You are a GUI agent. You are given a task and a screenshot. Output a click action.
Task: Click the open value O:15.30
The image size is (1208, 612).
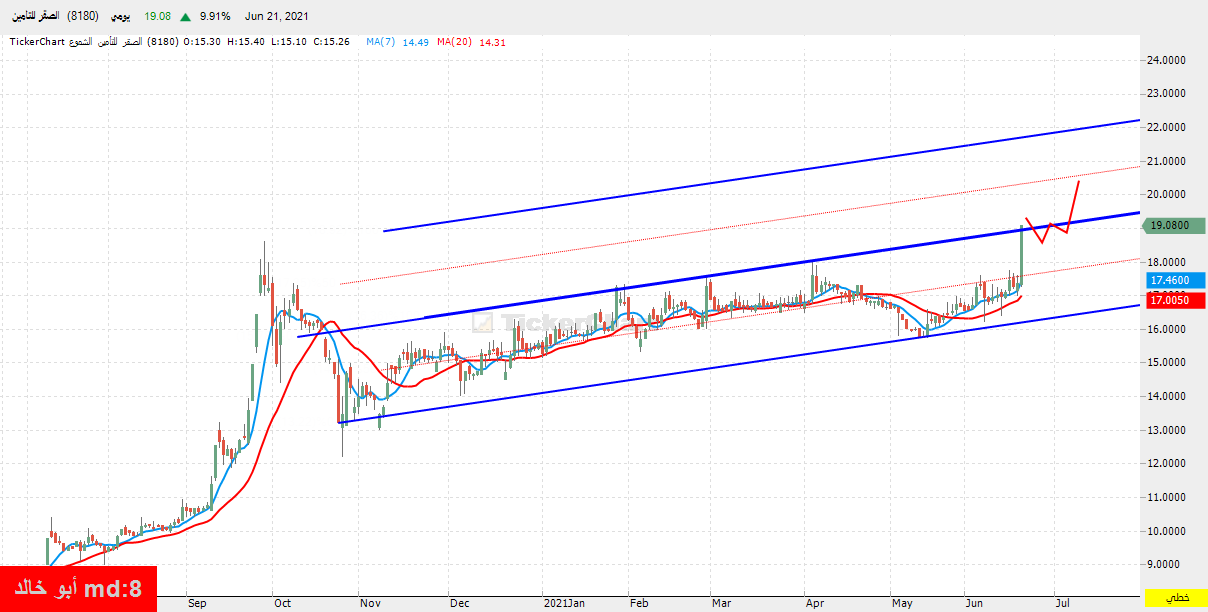203,42
